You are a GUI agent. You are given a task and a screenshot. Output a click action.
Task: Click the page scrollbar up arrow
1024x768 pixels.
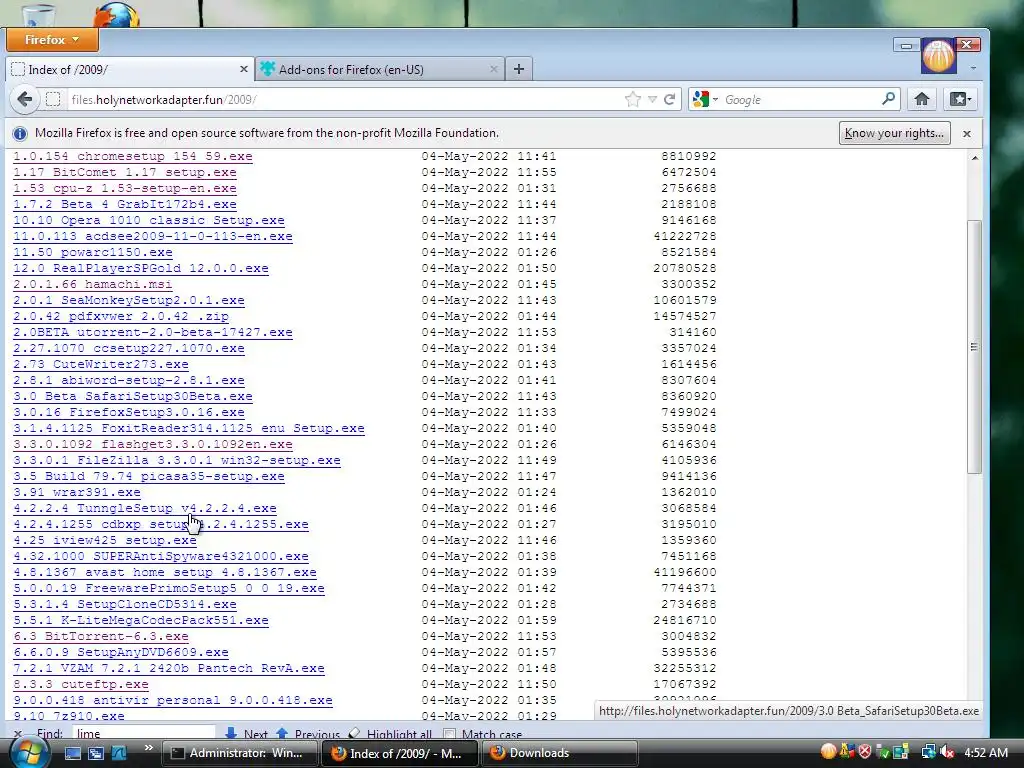tap(974, 158)
